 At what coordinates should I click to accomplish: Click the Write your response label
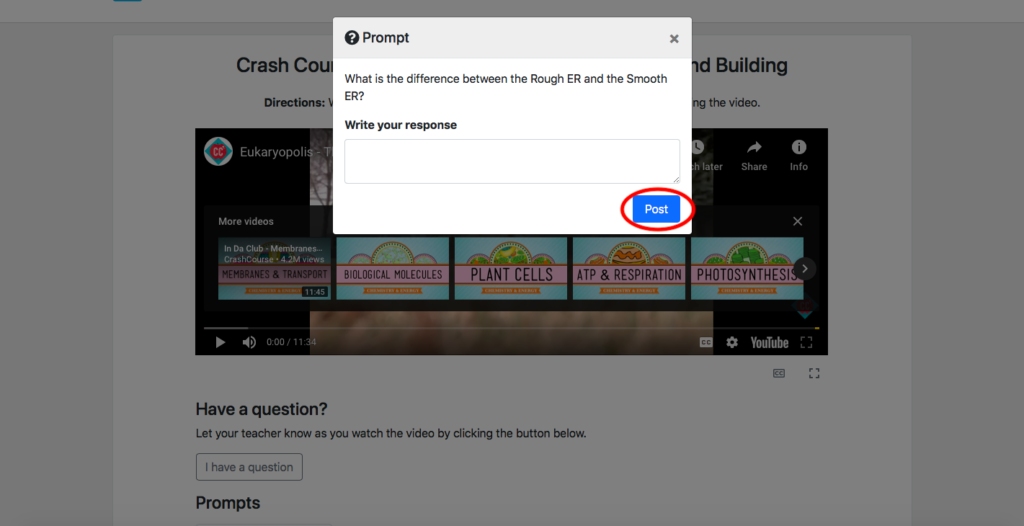pos(401,125)
